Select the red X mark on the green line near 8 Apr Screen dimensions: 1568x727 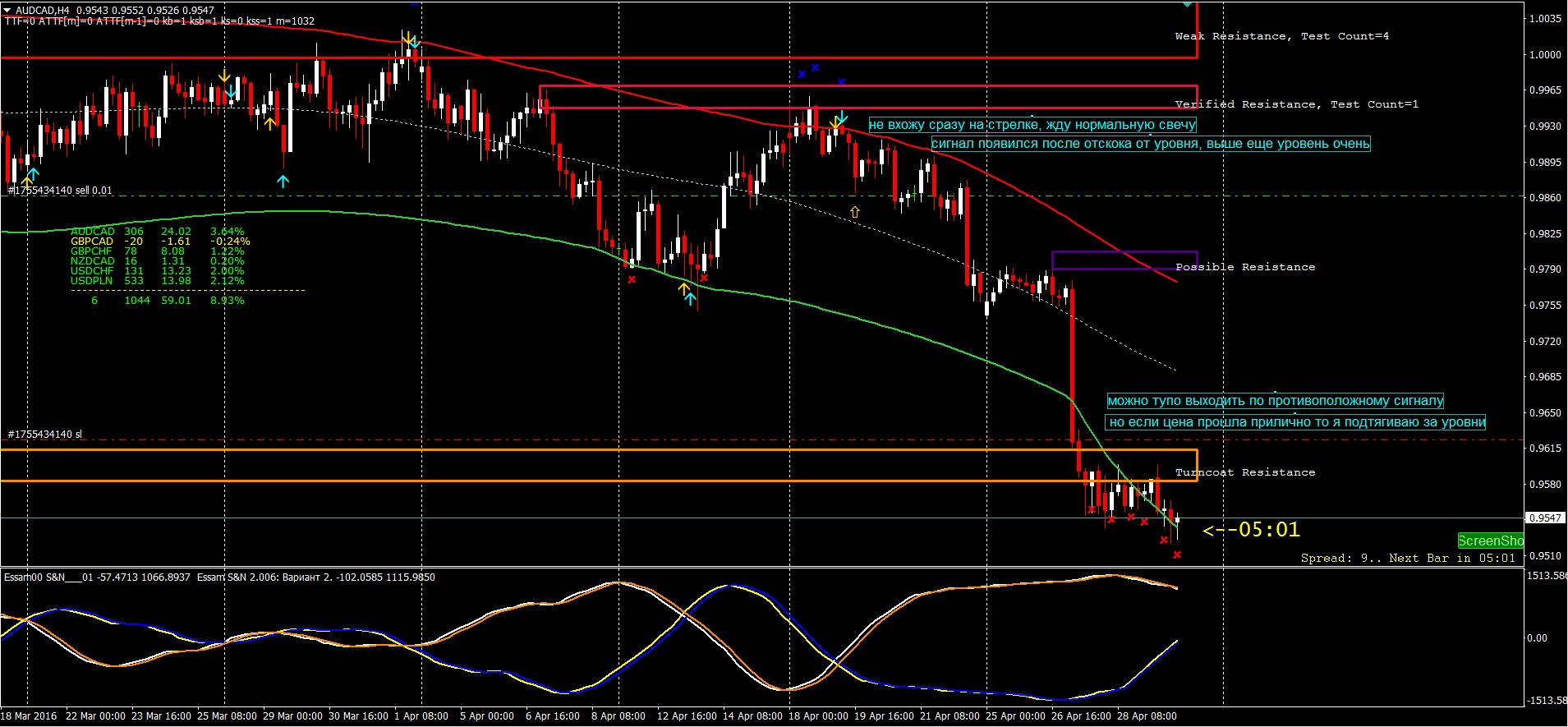(x=632, y=279)
